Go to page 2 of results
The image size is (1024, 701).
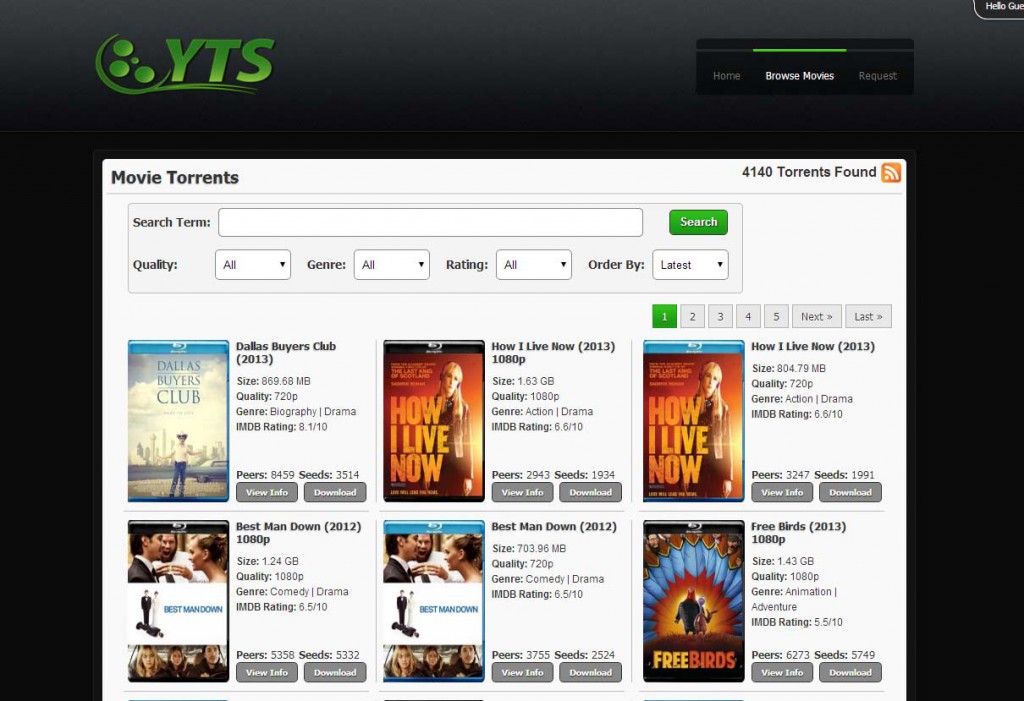(x=692, y=316)
